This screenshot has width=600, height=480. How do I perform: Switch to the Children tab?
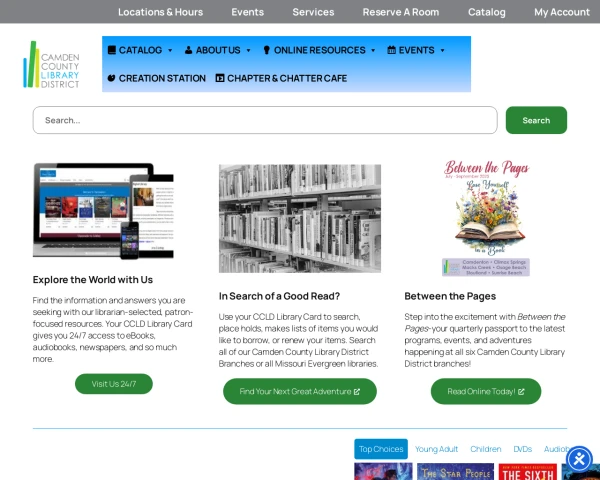486,449
